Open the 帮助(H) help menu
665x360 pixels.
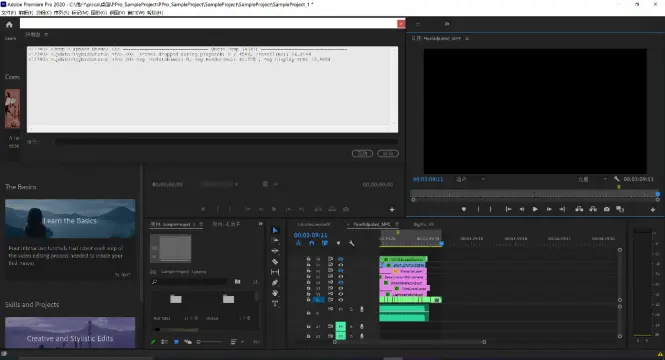[x=155, y=13]
